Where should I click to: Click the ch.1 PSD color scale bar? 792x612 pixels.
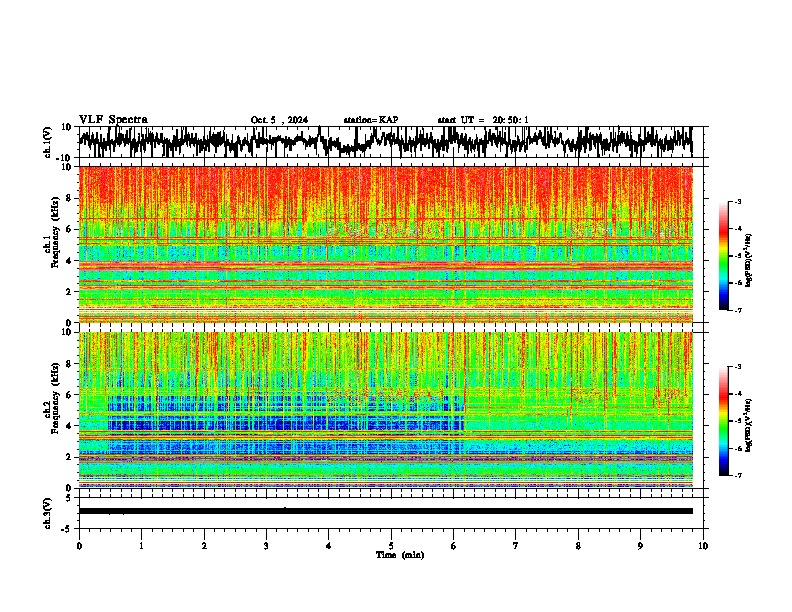tap(723, 256)
